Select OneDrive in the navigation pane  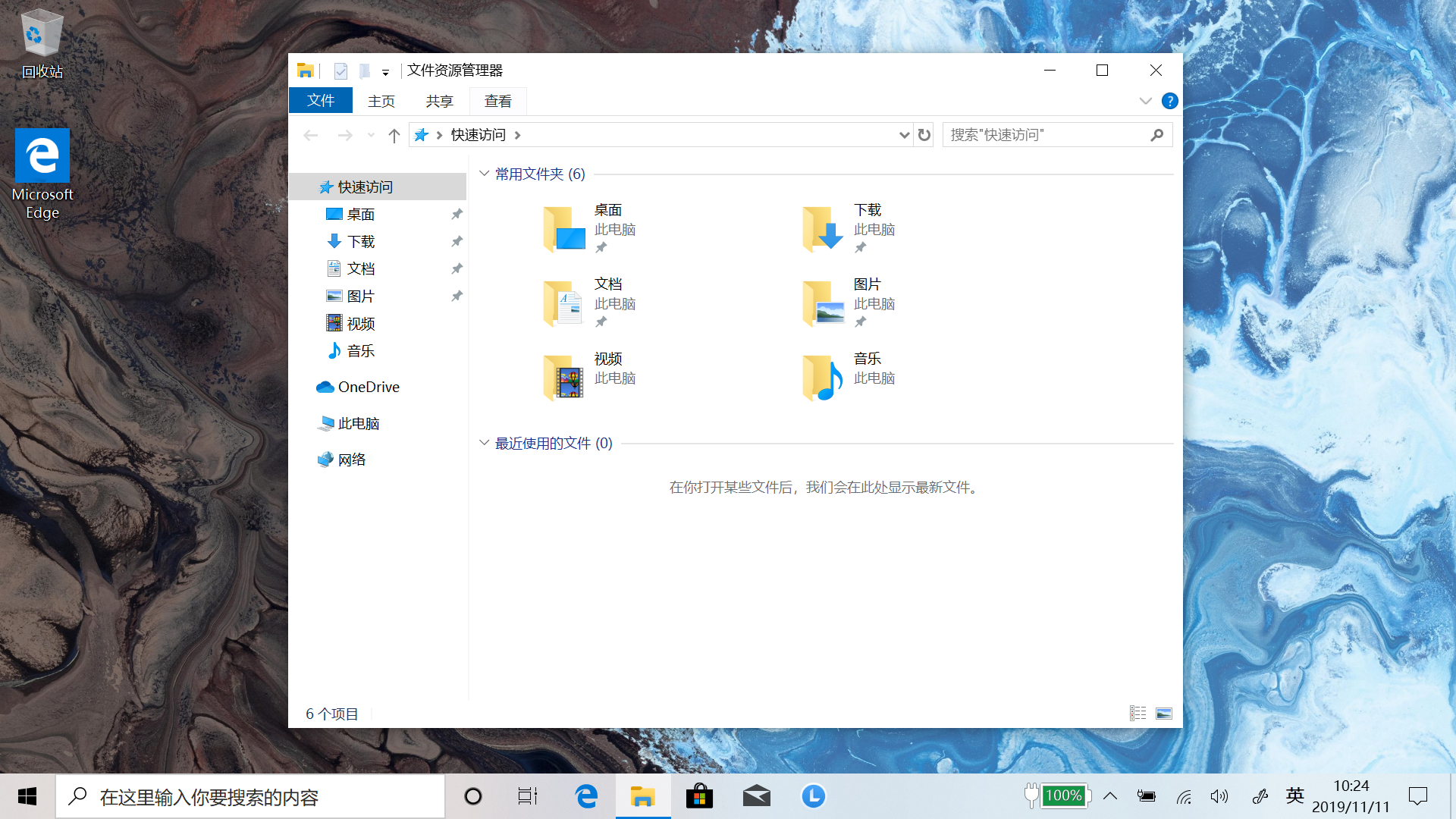pyautogui.click(x=367, y=387)
